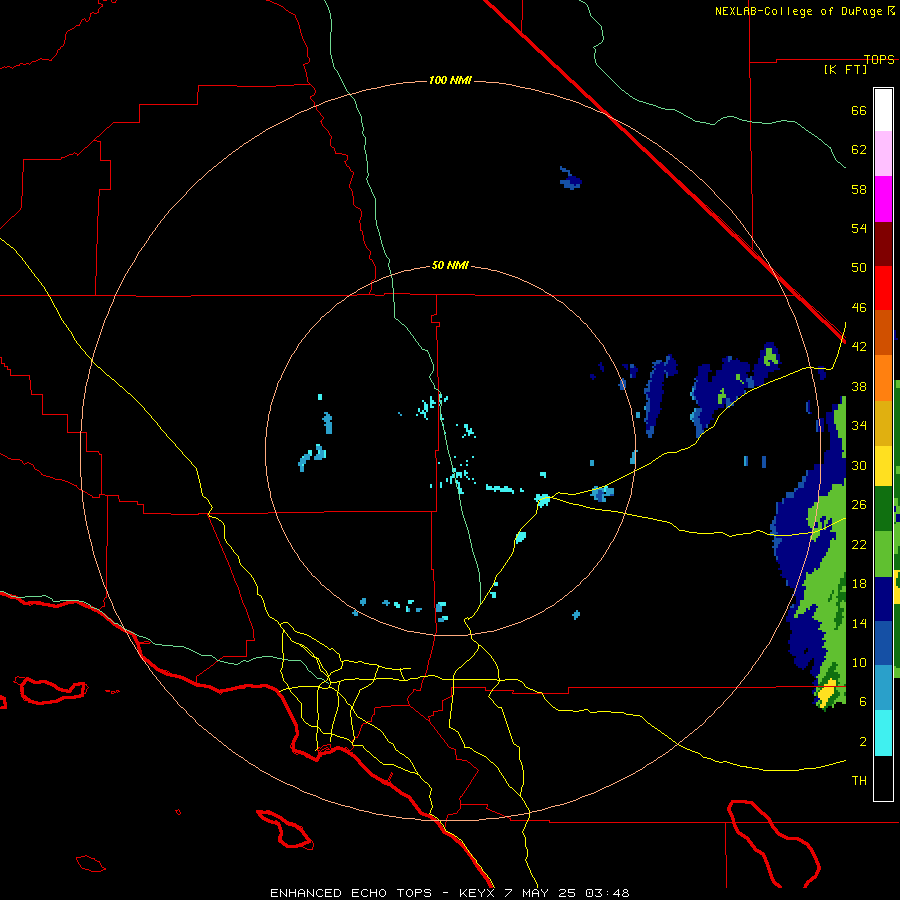
Task: Select the cyan legend swatch
Action: coord(883,733)
